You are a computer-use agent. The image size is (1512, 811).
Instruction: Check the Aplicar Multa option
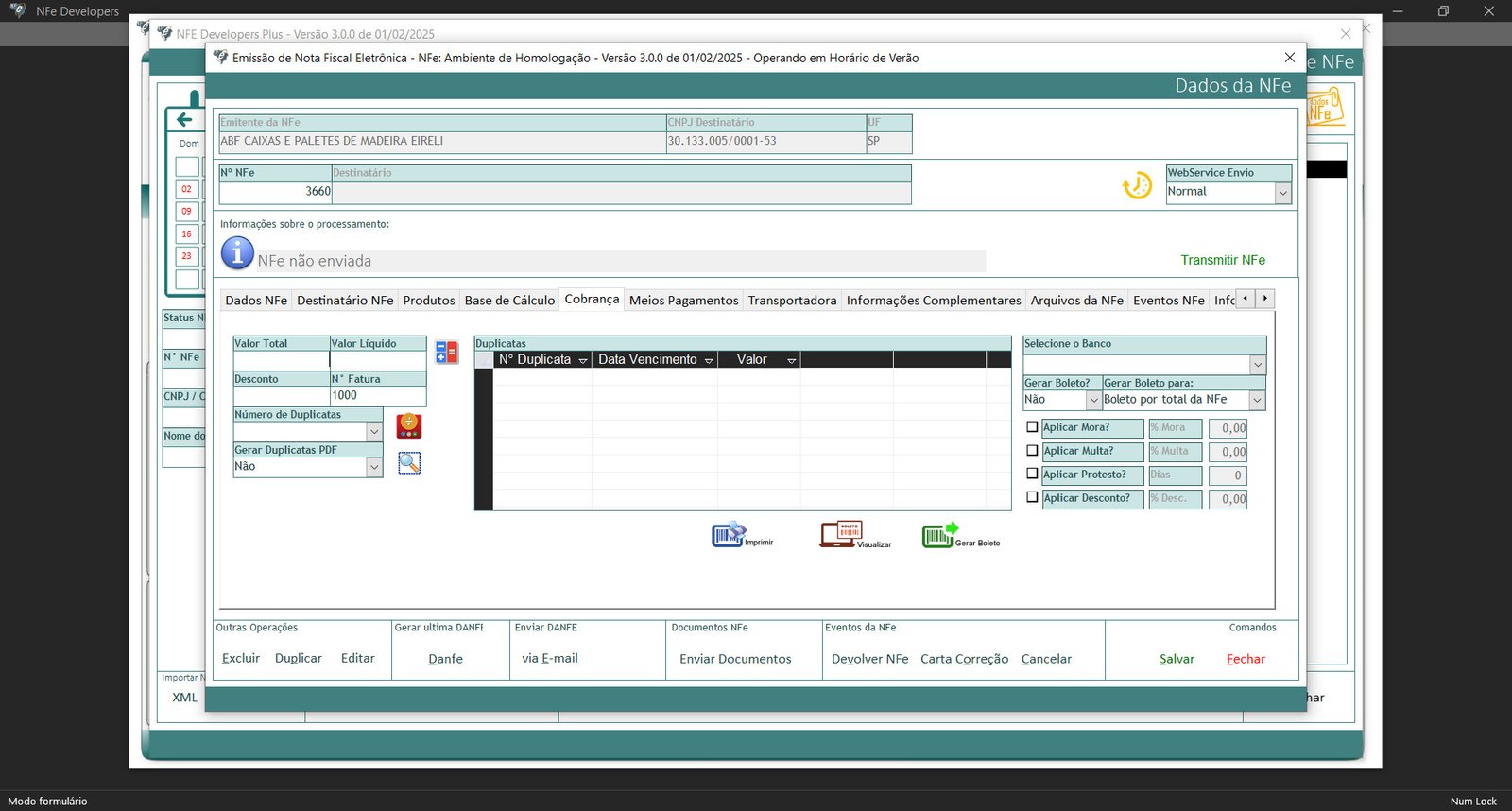pos(1032,451)
